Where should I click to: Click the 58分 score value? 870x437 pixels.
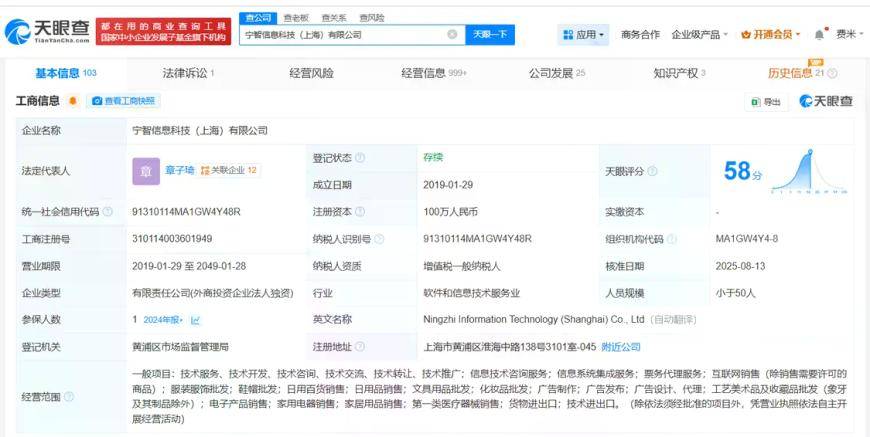click(x=742, y=171)
